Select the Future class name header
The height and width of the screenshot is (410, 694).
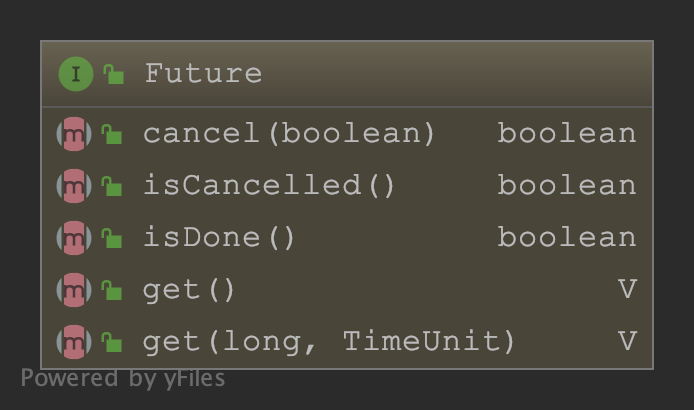pyautogui.click(x=203, y=74)
